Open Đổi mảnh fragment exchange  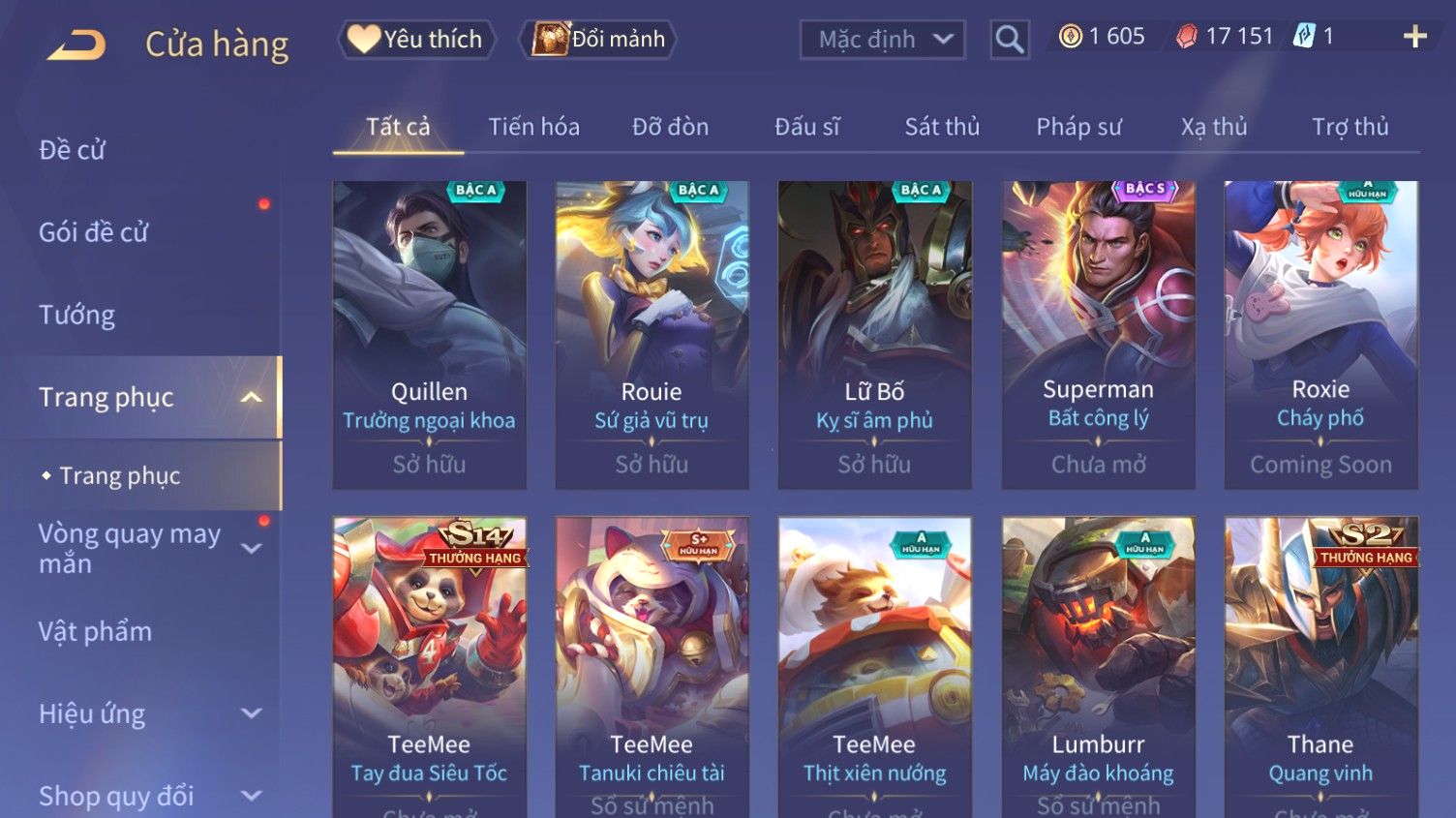598,40
